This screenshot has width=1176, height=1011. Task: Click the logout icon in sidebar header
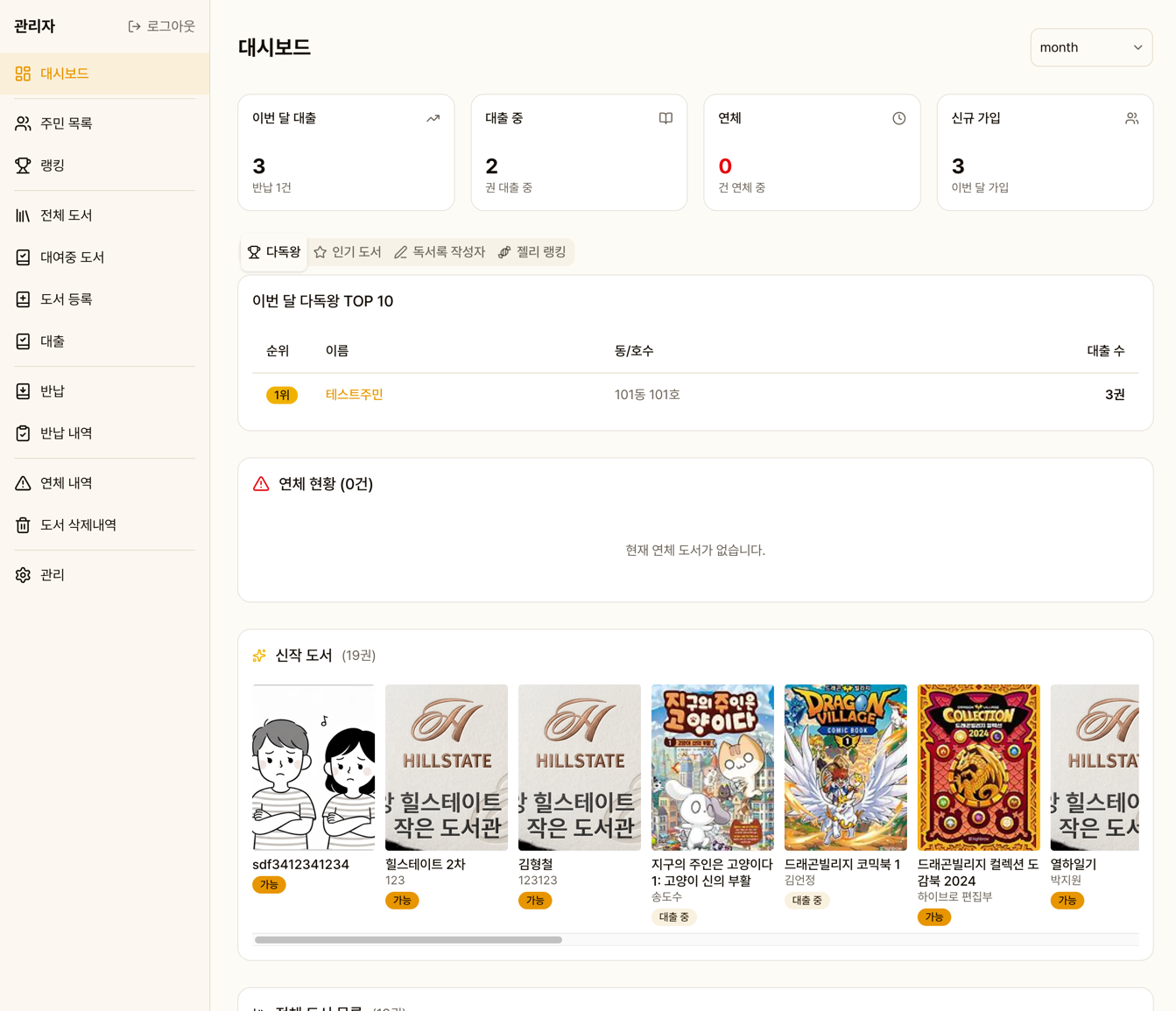[134, 26]
